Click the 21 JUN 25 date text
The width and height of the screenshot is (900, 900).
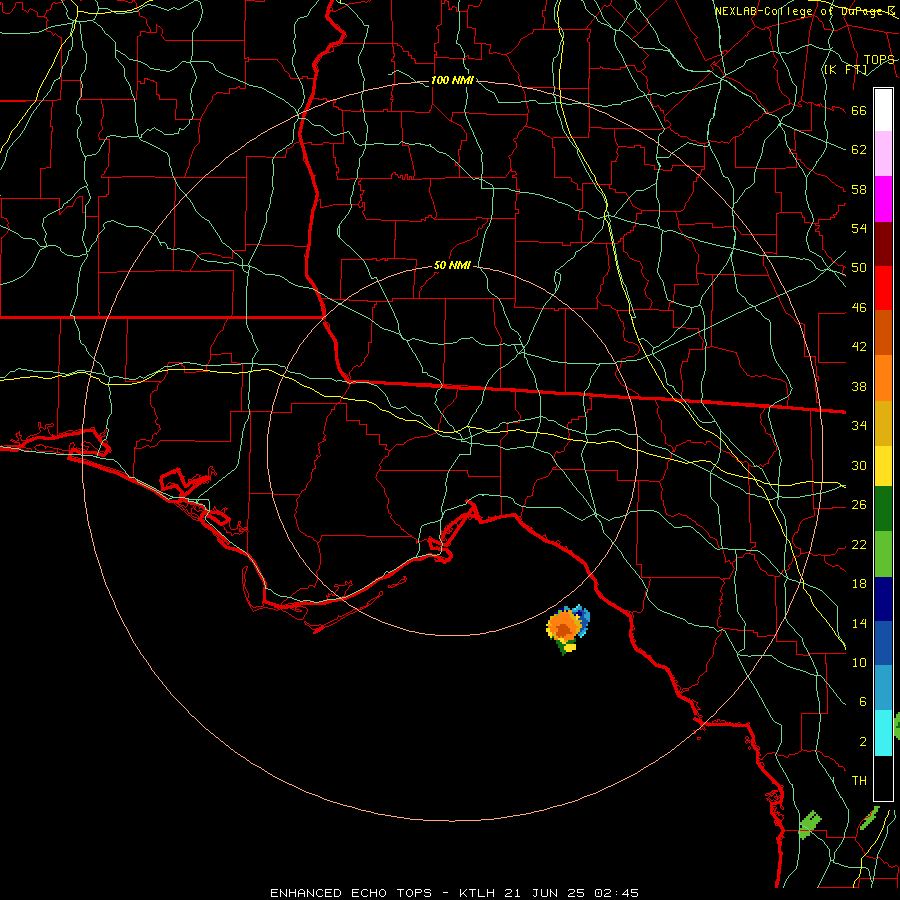point(546,893)
